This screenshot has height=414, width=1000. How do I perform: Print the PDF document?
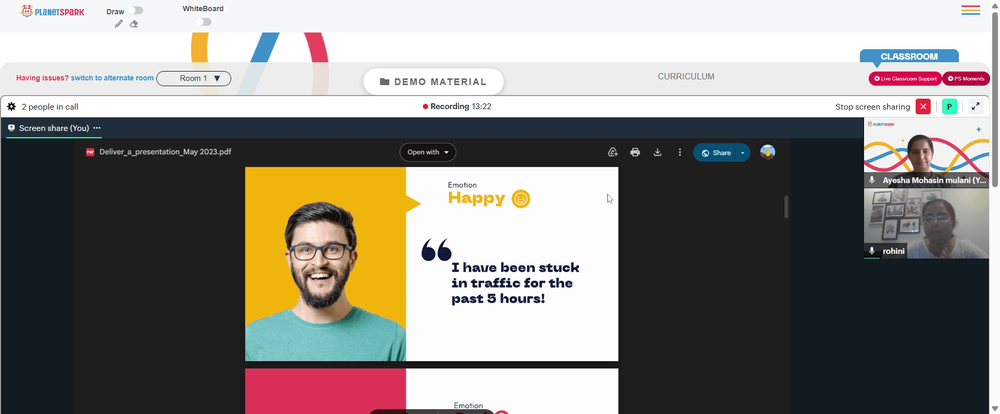(x=635, y=152)
